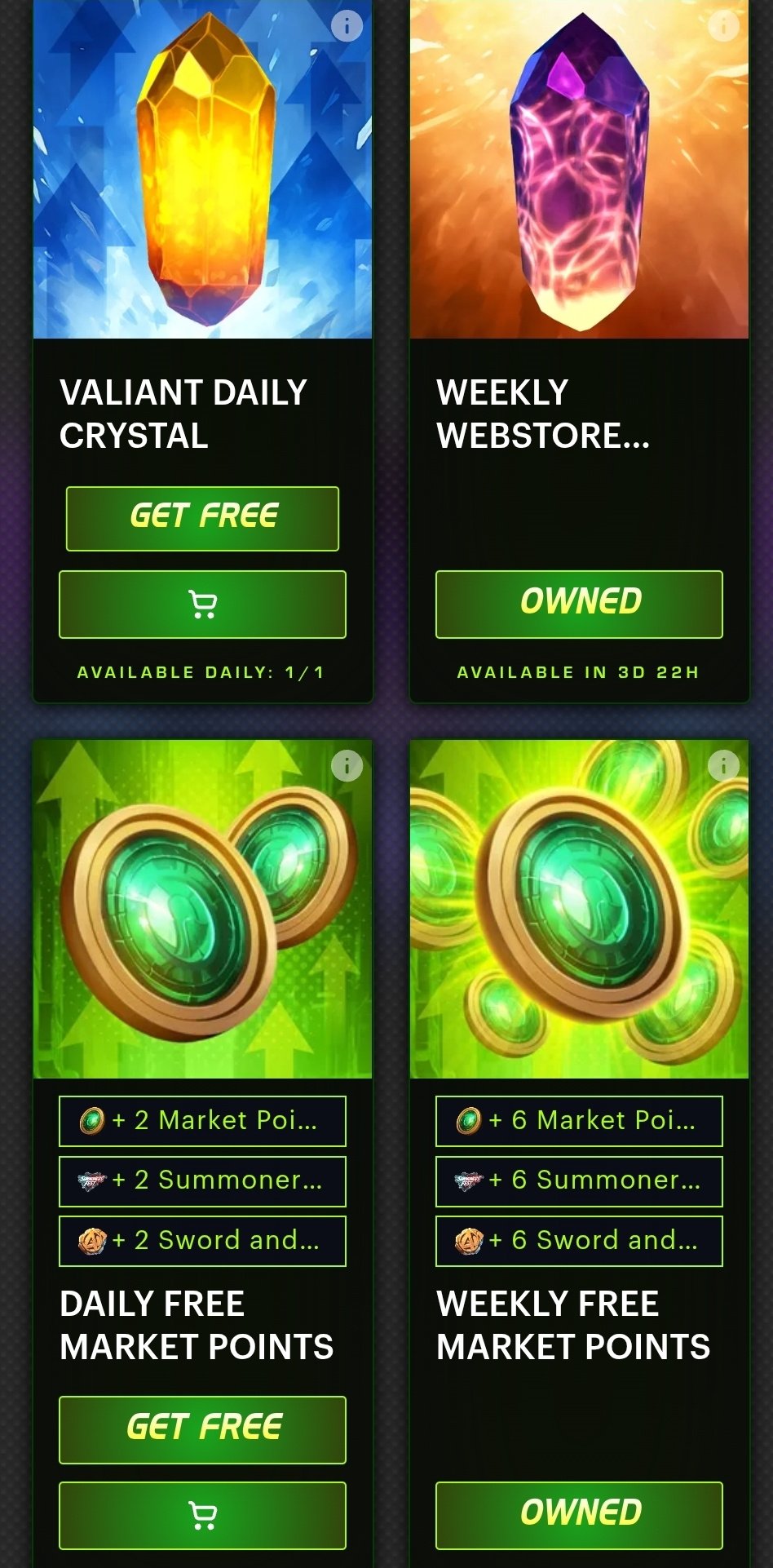Select the +2 Summoner reward row
Screen dimensions: 773x1568
pyautogui.click(x=202, y=1181)
